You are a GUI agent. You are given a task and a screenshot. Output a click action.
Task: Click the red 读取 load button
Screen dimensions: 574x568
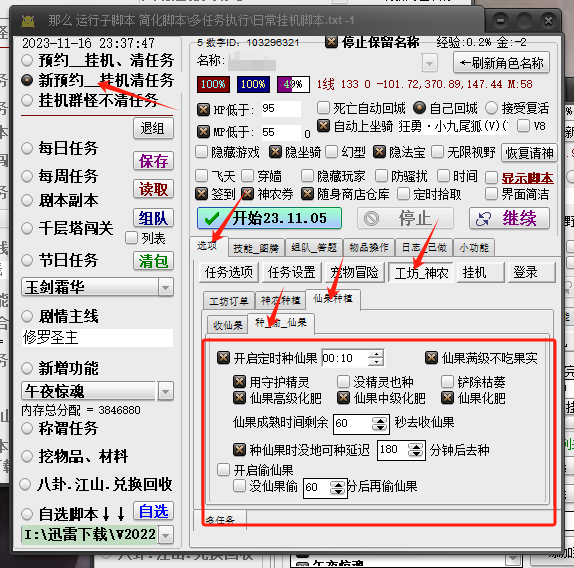[153, 189]
